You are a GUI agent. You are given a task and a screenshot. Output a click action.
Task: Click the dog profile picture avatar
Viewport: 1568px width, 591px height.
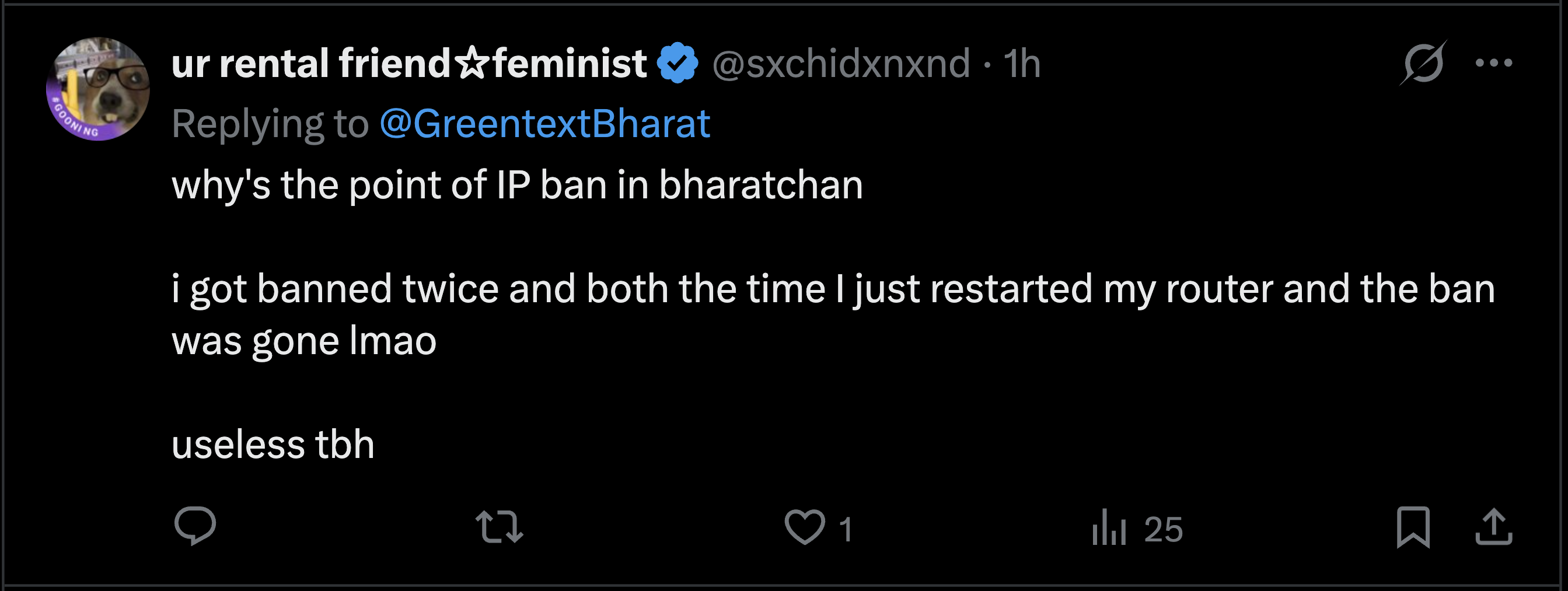click(98, 89)
